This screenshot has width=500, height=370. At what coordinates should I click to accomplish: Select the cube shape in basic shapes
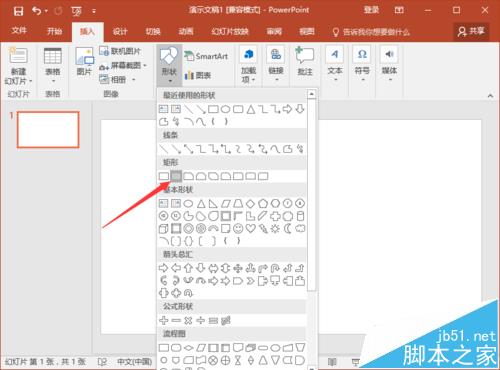point(163,229)
